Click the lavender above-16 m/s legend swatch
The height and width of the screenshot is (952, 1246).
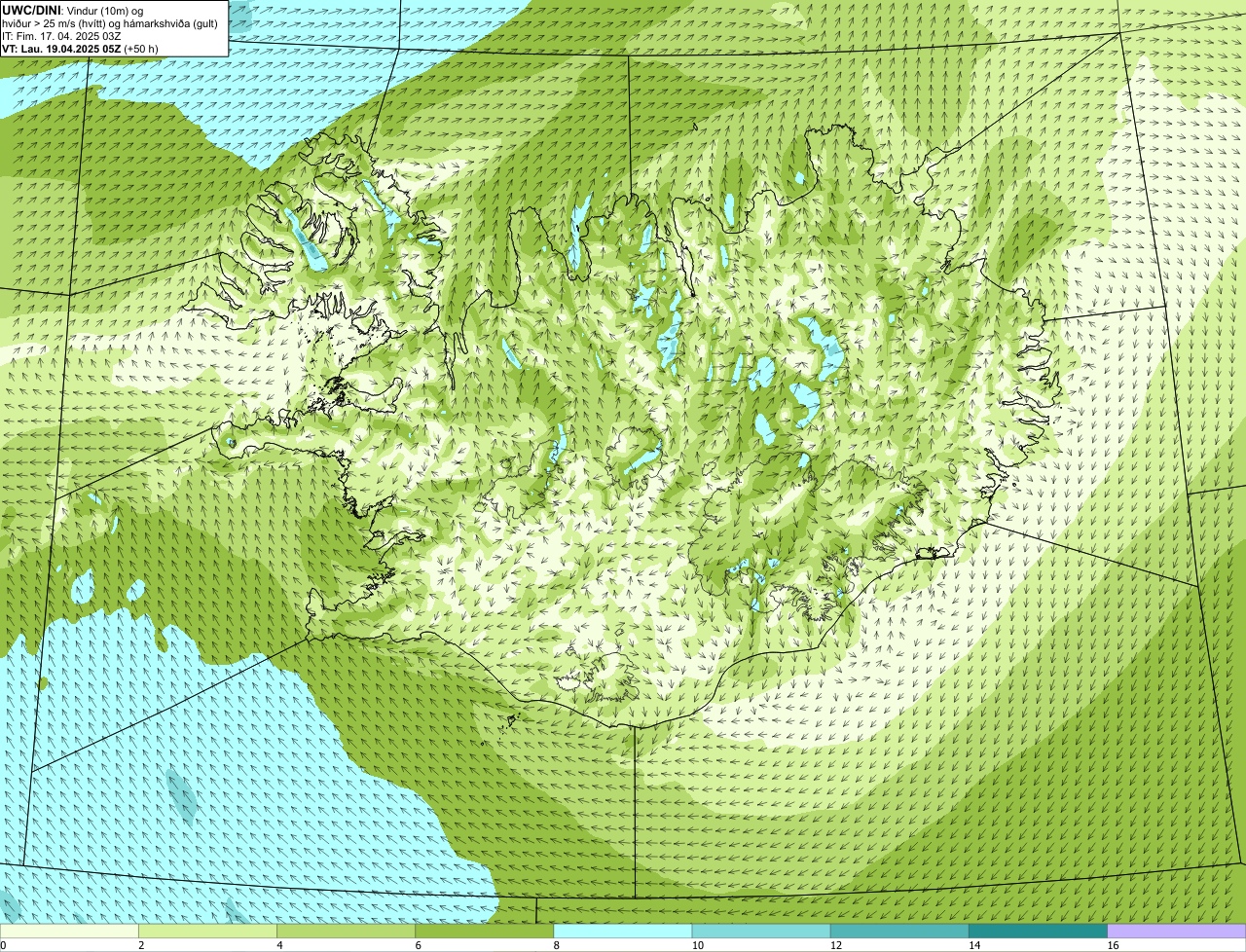1177,932
